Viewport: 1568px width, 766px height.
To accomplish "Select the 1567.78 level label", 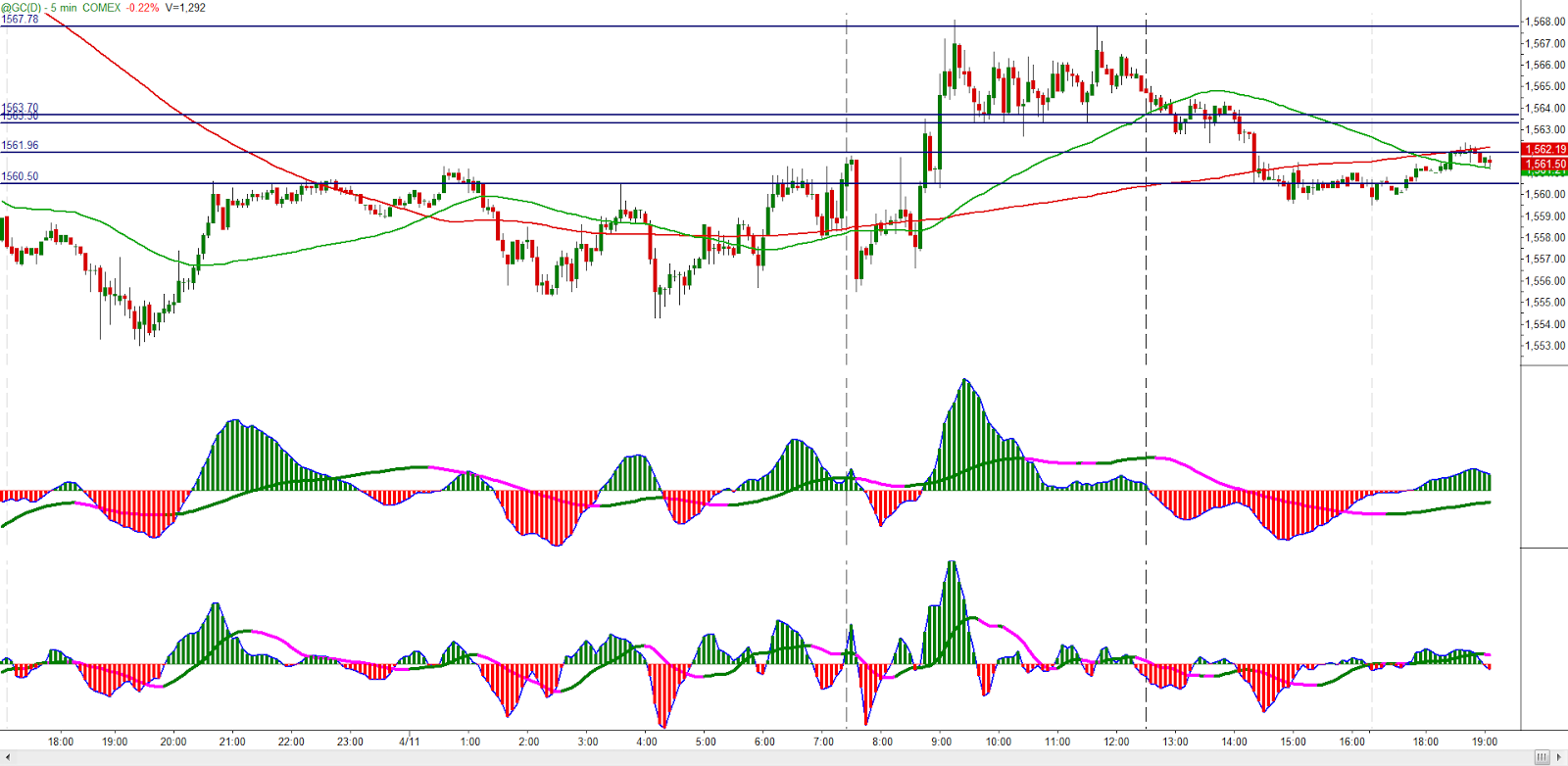I will [20, 20].
